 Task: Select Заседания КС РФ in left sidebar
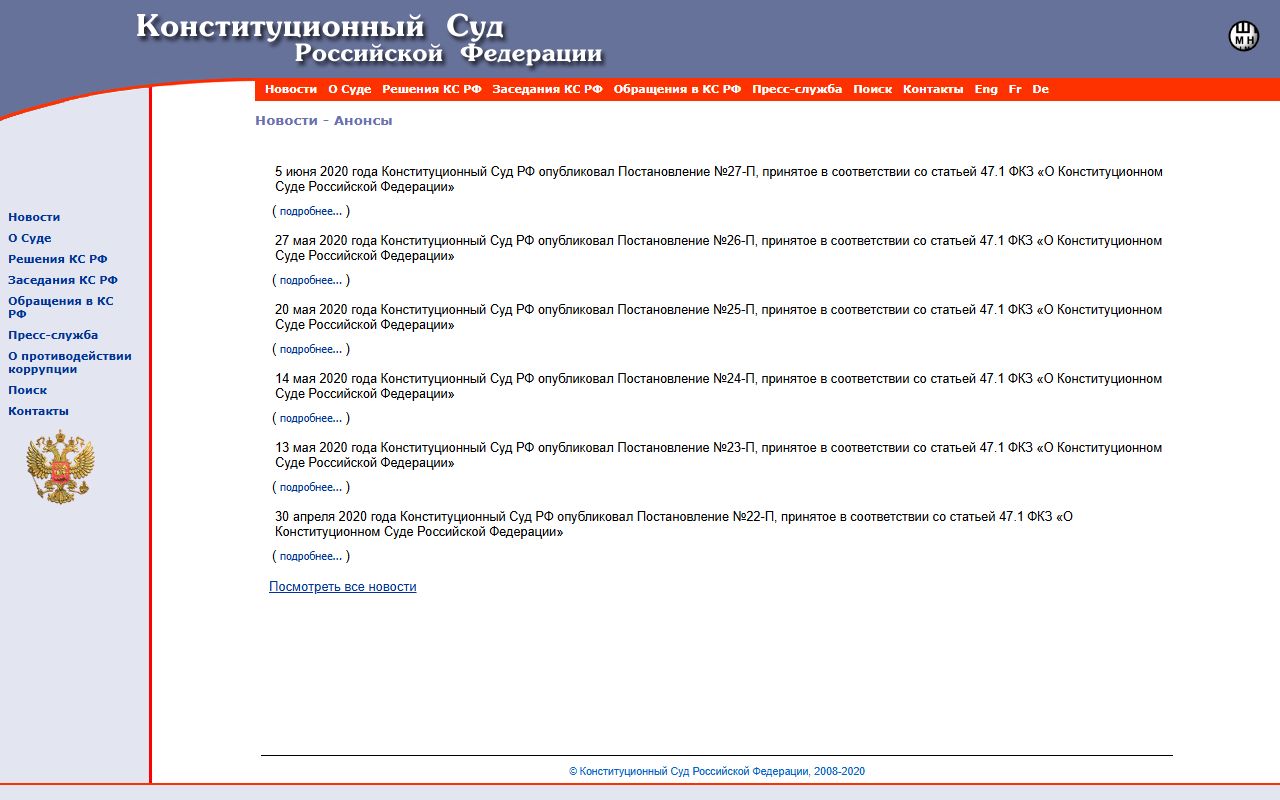coord(63,280)
